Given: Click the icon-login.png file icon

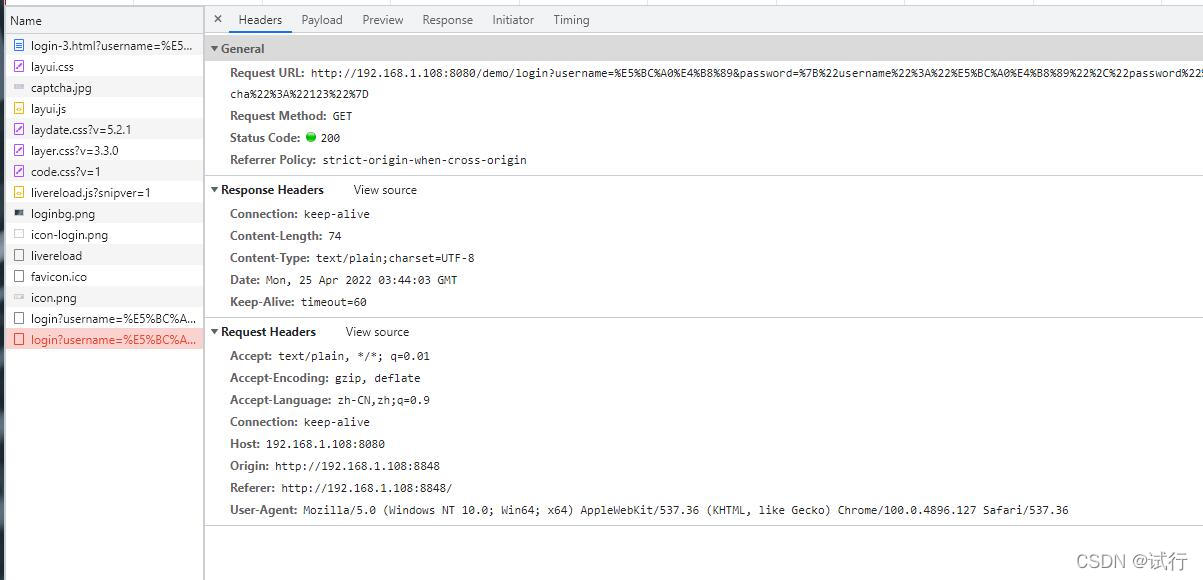Looking at the screenshot, I should click(x=19, y=234).
